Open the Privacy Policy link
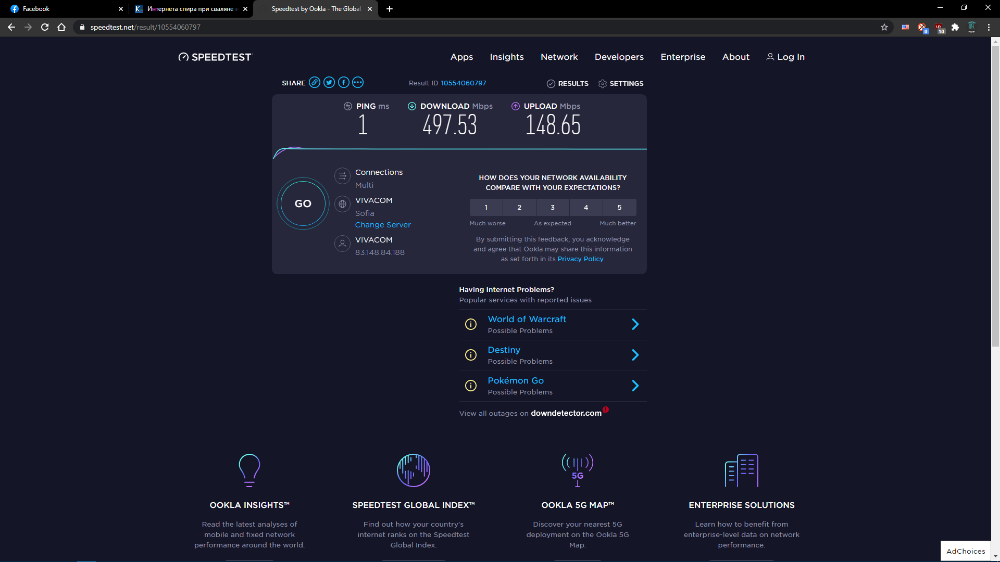1000x562 pixels. 580,259
